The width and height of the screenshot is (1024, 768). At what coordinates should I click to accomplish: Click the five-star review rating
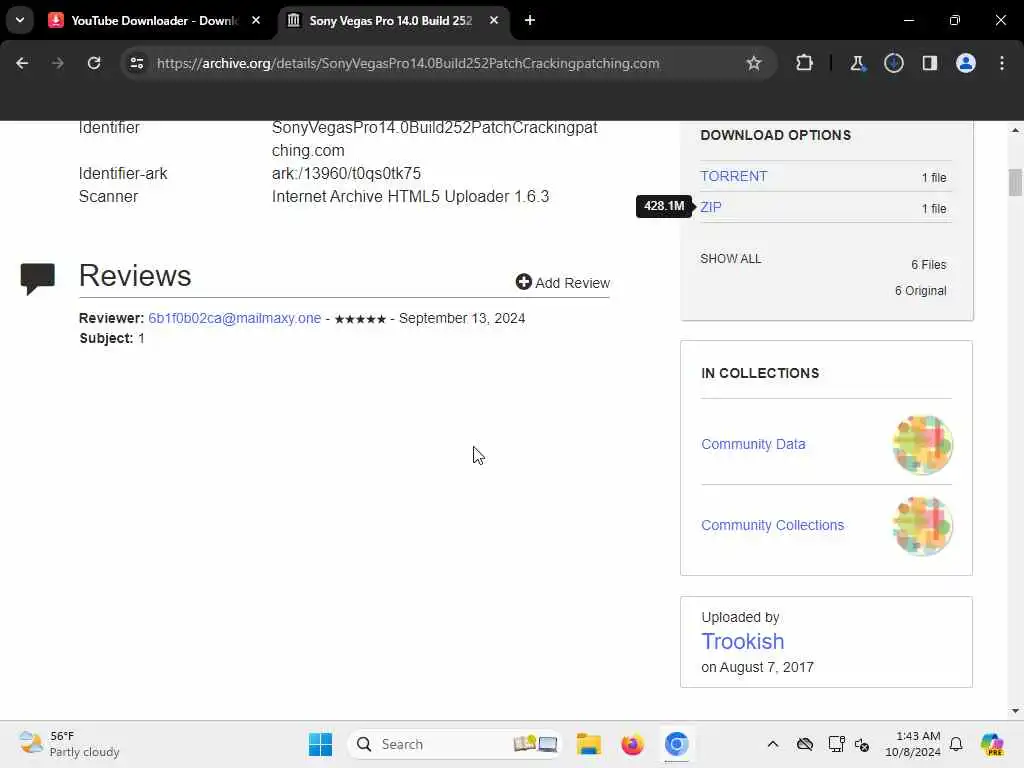[x=360, y=319]
